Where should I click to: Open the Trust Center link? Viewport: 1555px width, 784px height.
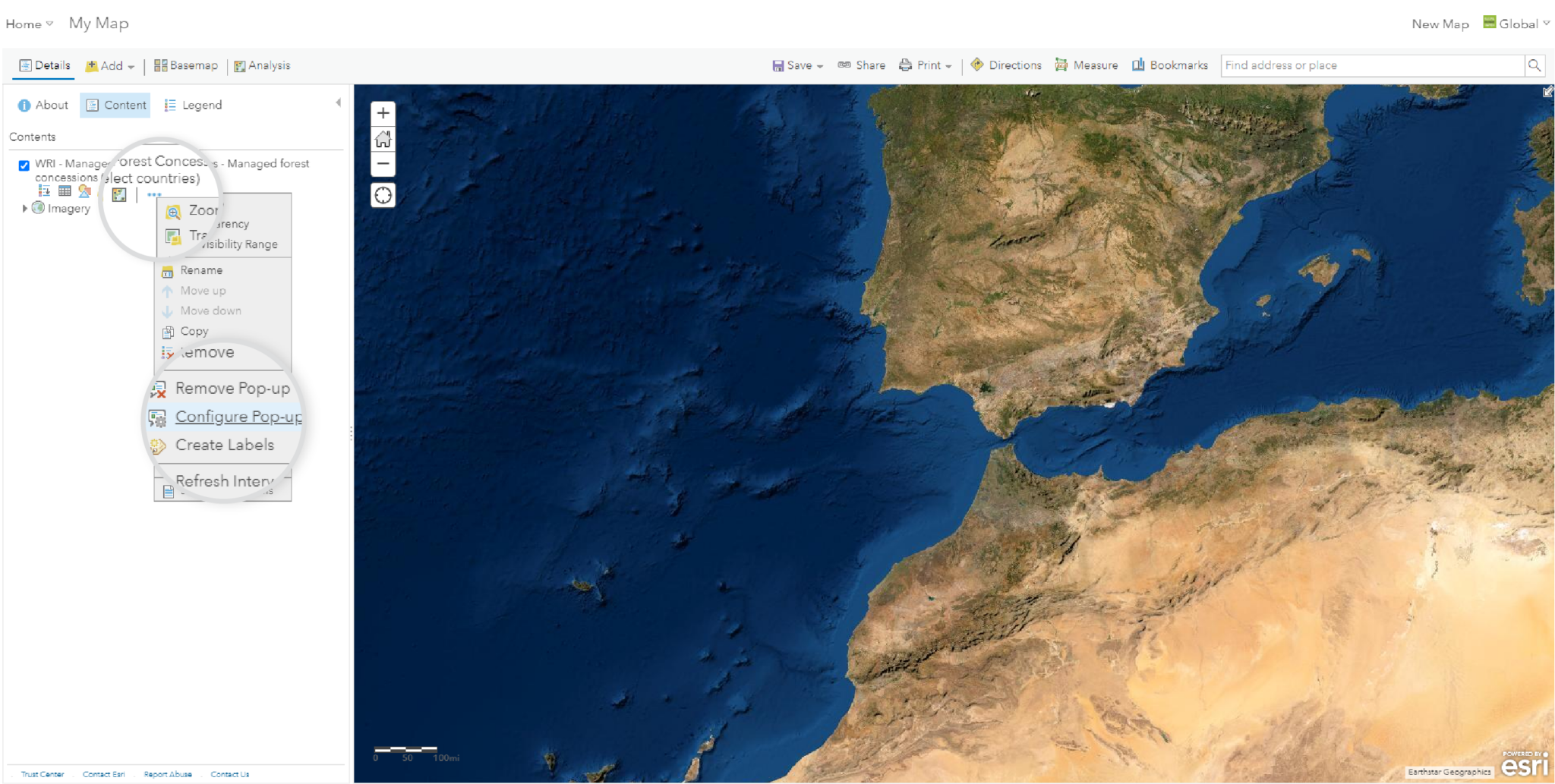point(43,774)
